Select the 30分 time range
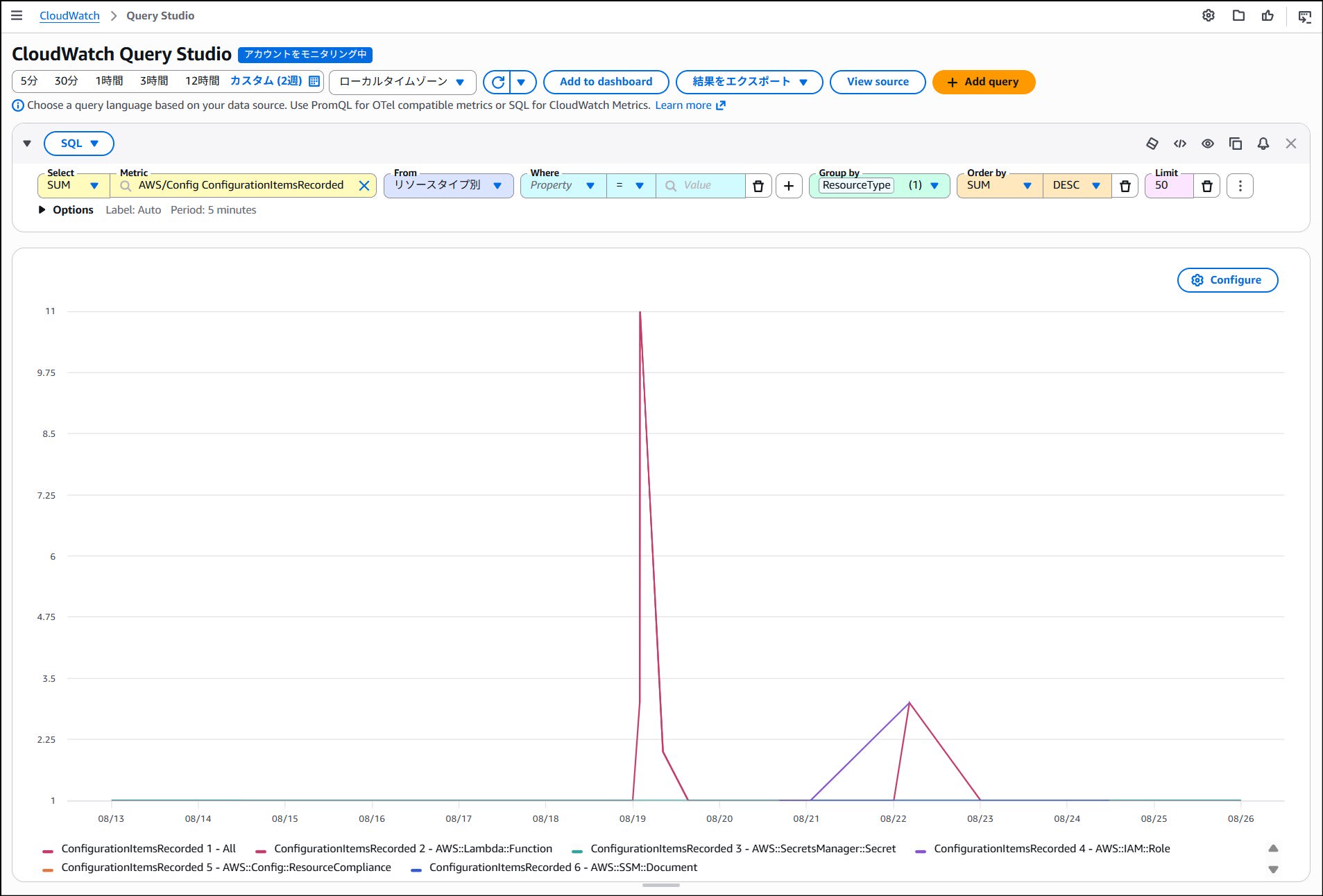 (66, 81)
